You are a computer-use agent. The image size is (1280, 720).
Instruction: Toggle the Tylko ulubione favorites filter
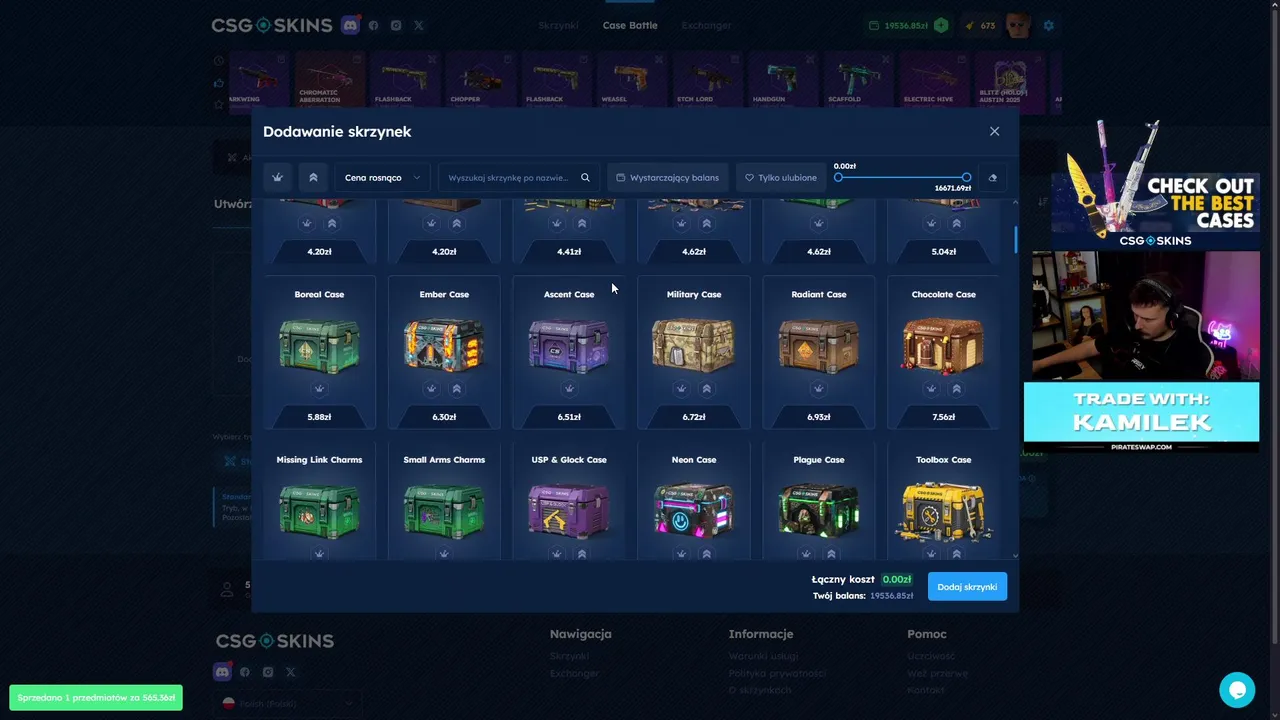coord(780,178)
